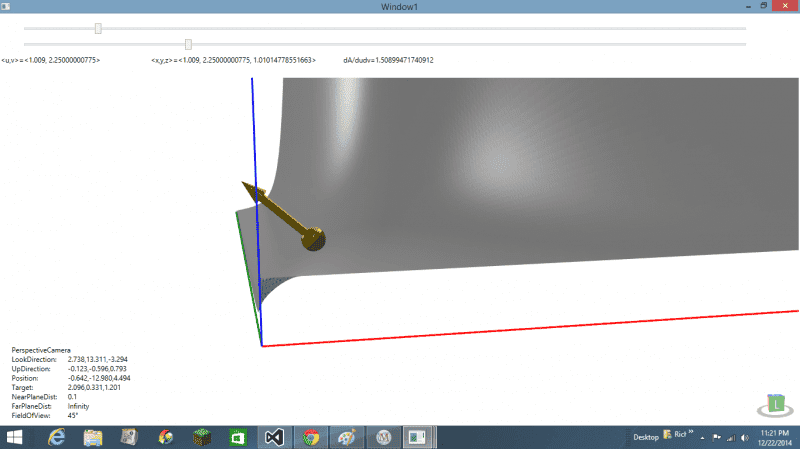Screen dimensions: 800x449
Task: Click the FarPlaneDist value Infinity
Action: click(78, 406)
